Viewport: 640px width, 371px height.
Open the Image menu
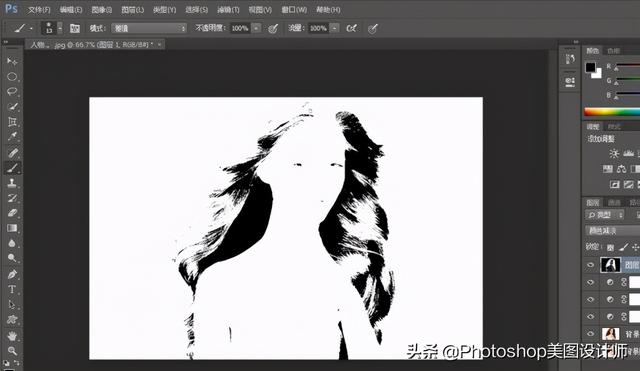(101, 10)
